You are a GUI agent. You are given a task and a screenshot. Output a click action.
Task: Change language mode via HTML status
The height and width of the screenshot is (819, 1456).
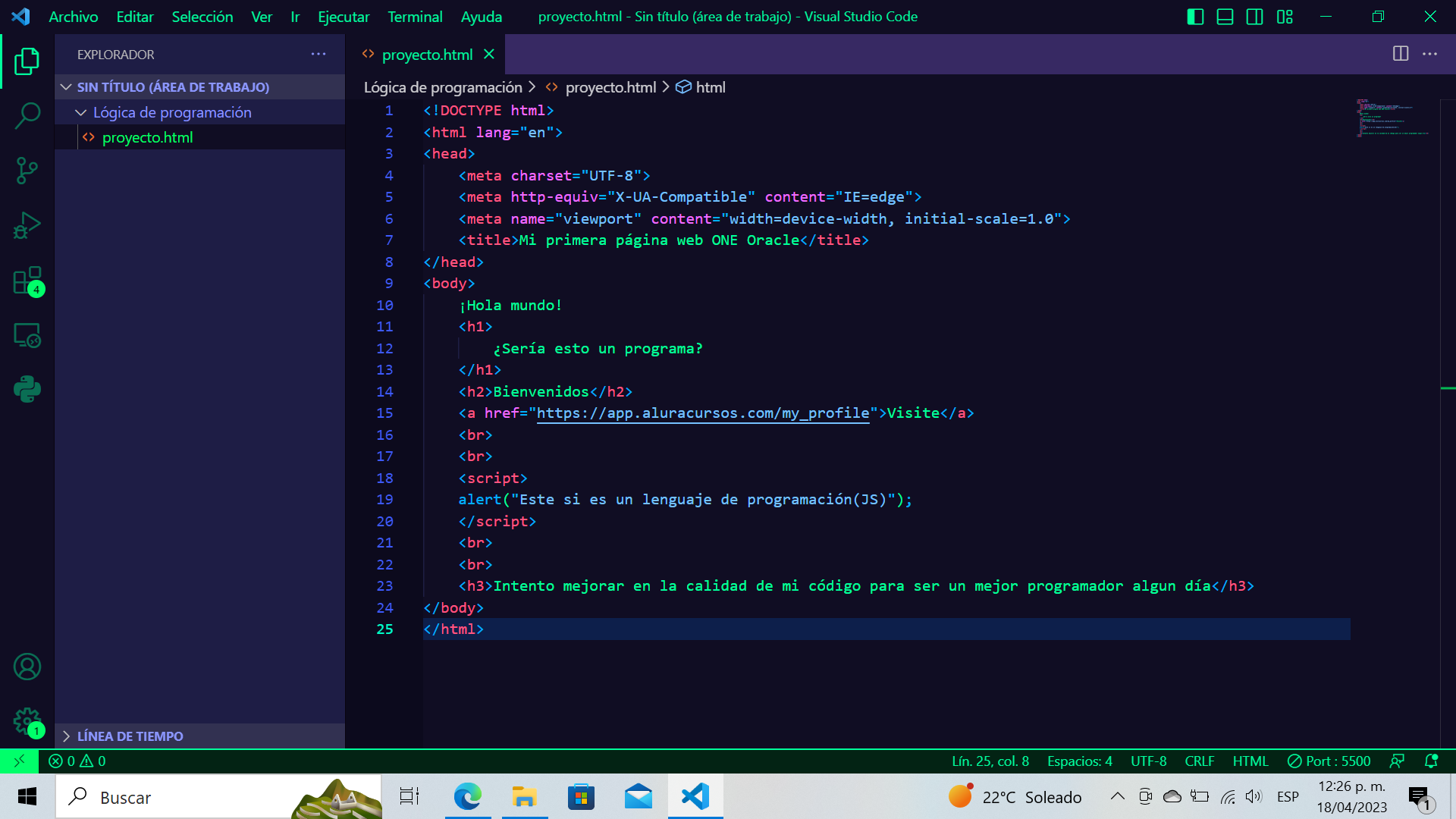(x=1250, y=761)
